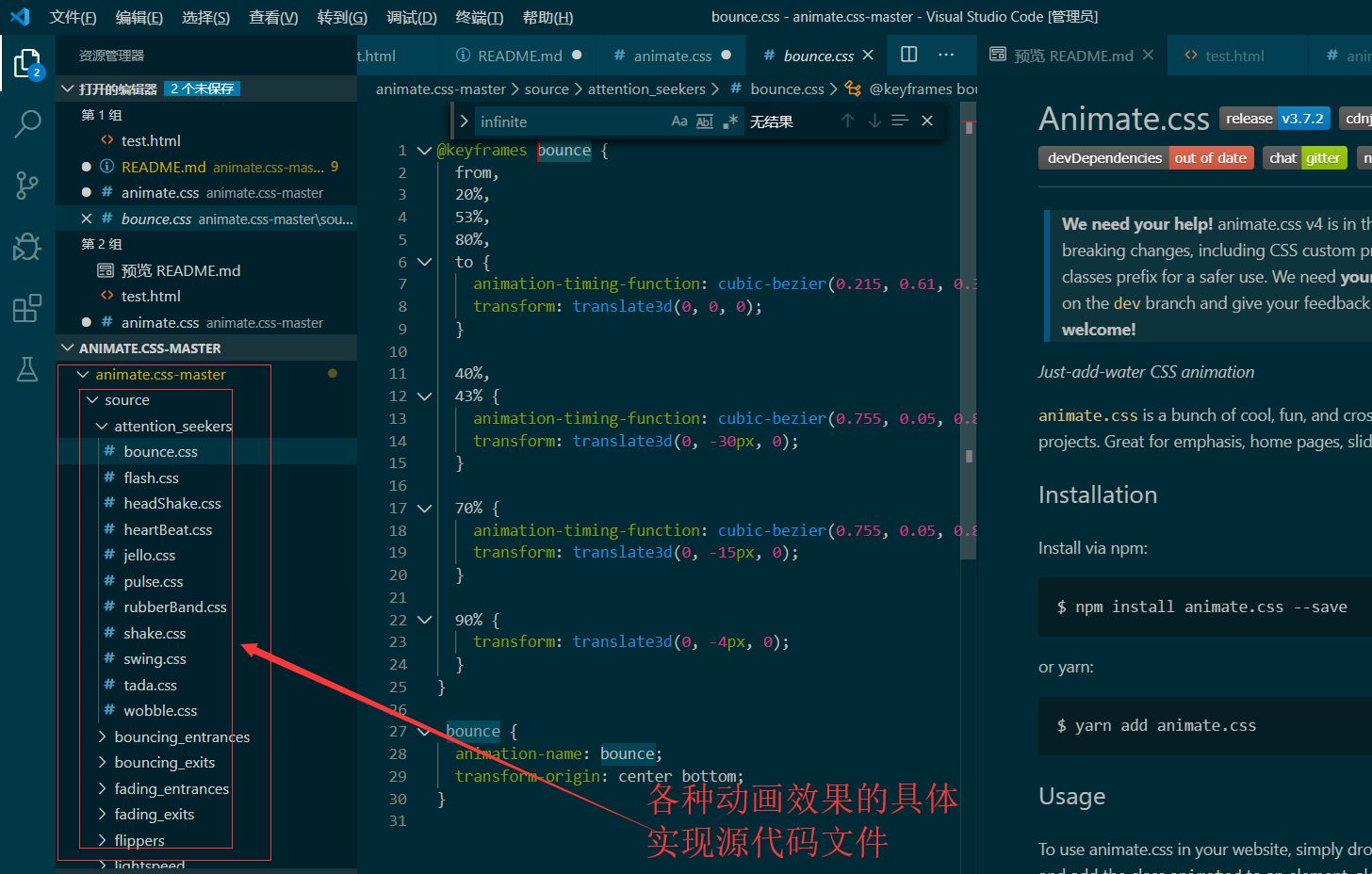This screenshot has width=1372, height=874.
Task: Open the editor More Actions menu
Action: (x=946, y=55)
